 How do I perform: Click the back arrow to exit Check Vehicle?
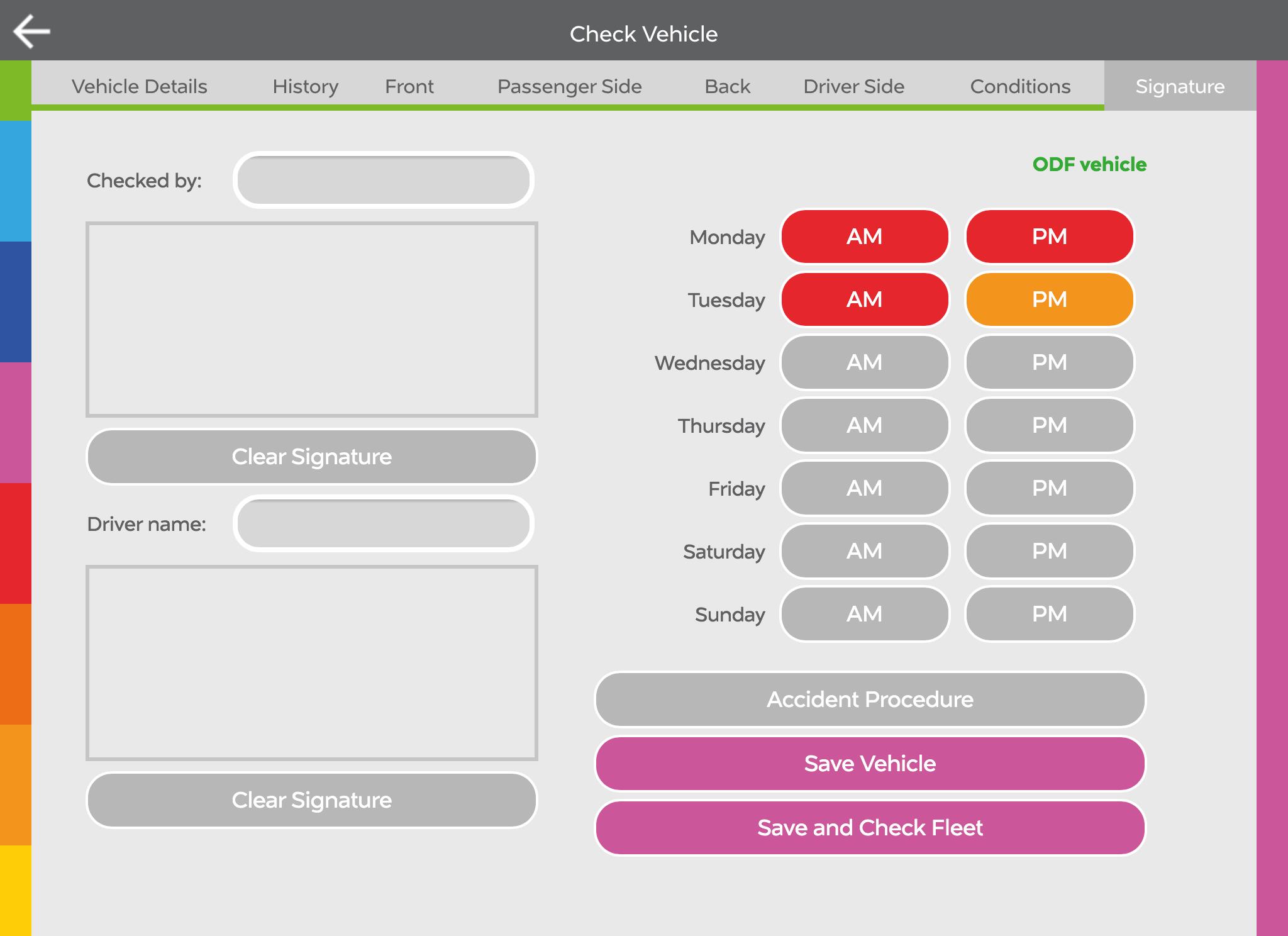click(33, 30)
